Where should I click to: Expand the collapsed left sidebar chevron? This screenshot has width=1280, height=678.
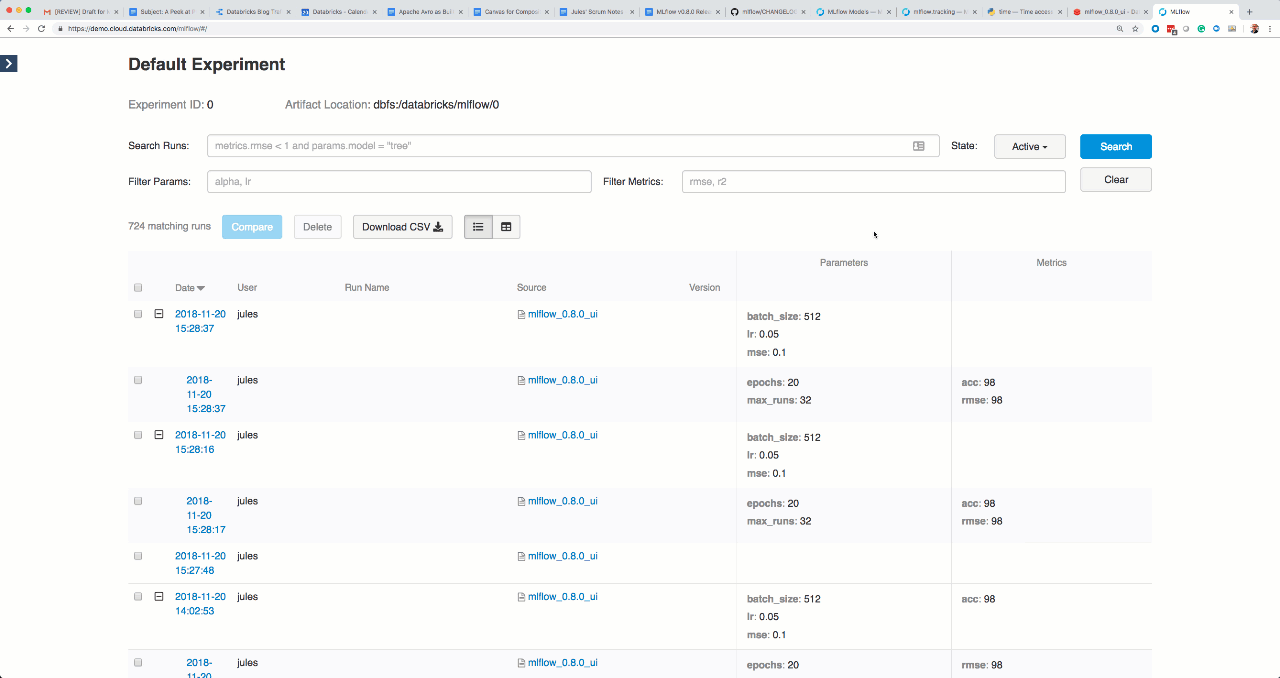click(x=8, y=64)
